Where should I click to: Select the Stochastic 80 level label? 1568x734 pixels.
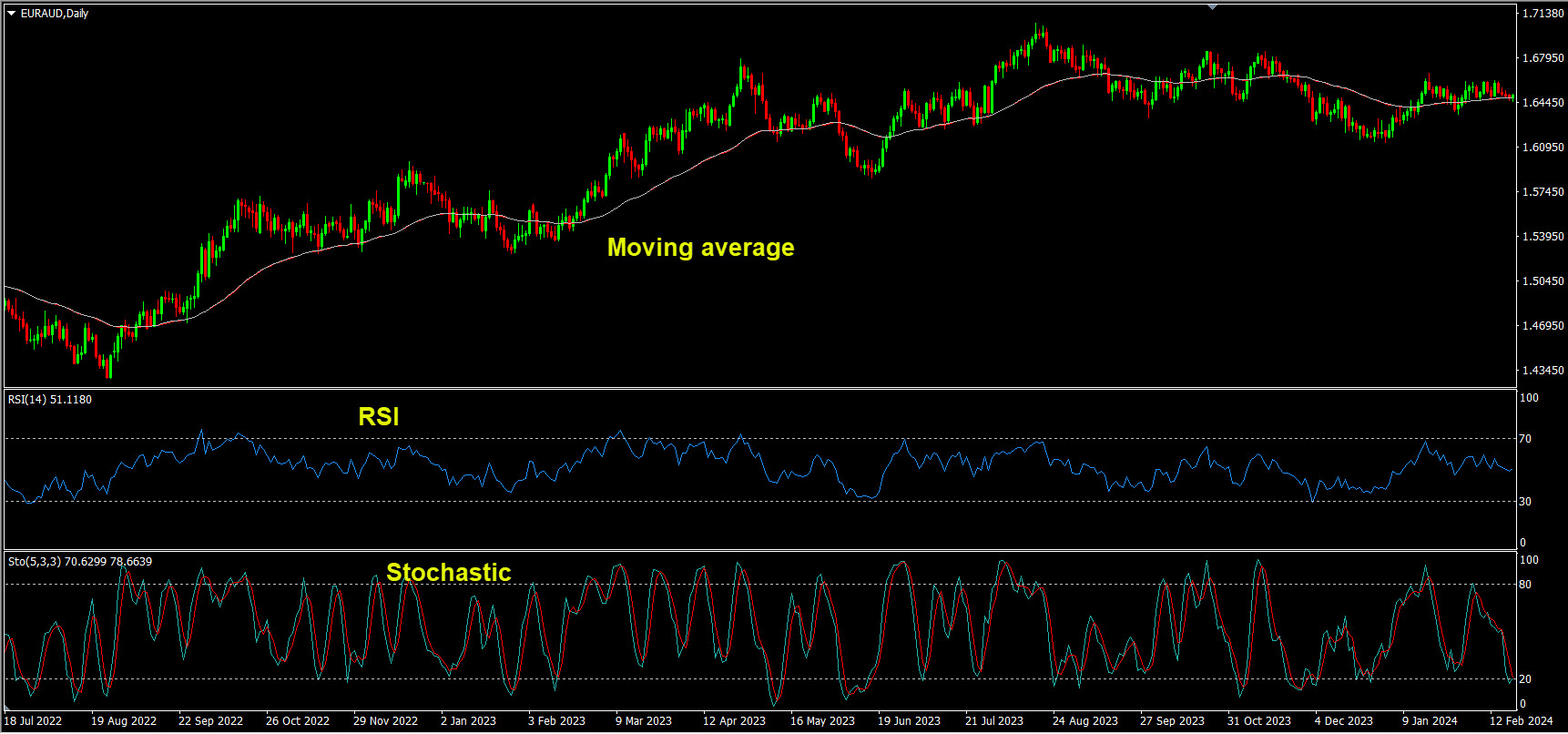(x=1525, y=585)
